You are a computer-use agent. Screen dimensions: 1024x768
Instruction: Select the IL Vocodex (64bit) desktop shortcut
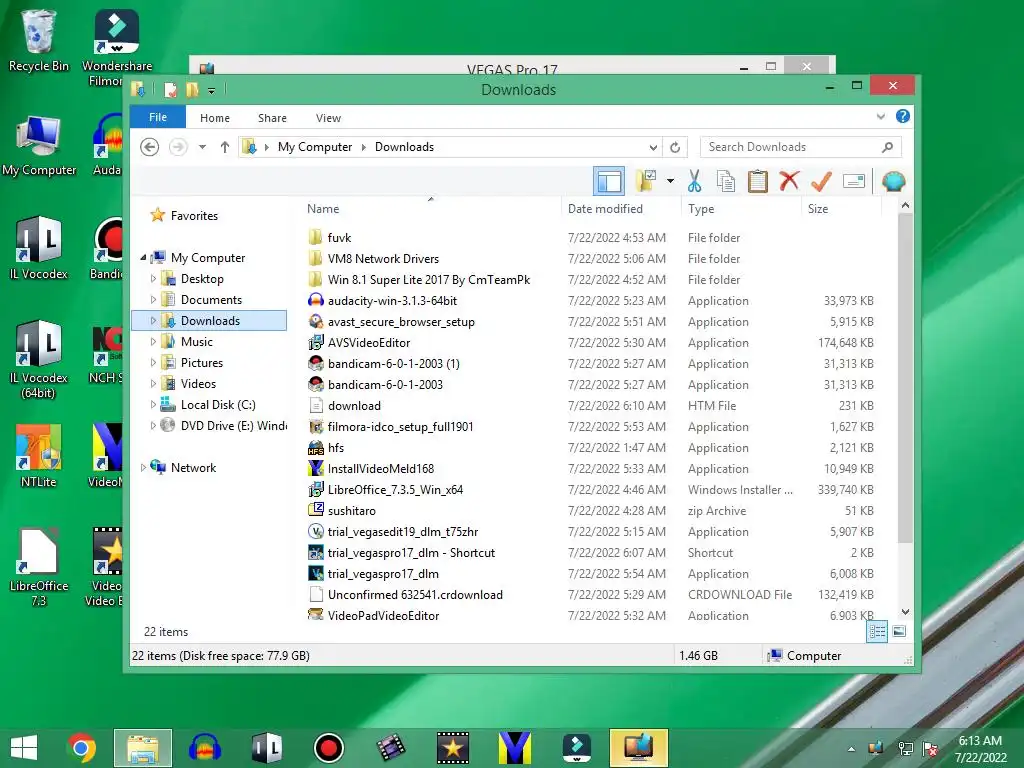pyautogui.click(x=39, y=359)
